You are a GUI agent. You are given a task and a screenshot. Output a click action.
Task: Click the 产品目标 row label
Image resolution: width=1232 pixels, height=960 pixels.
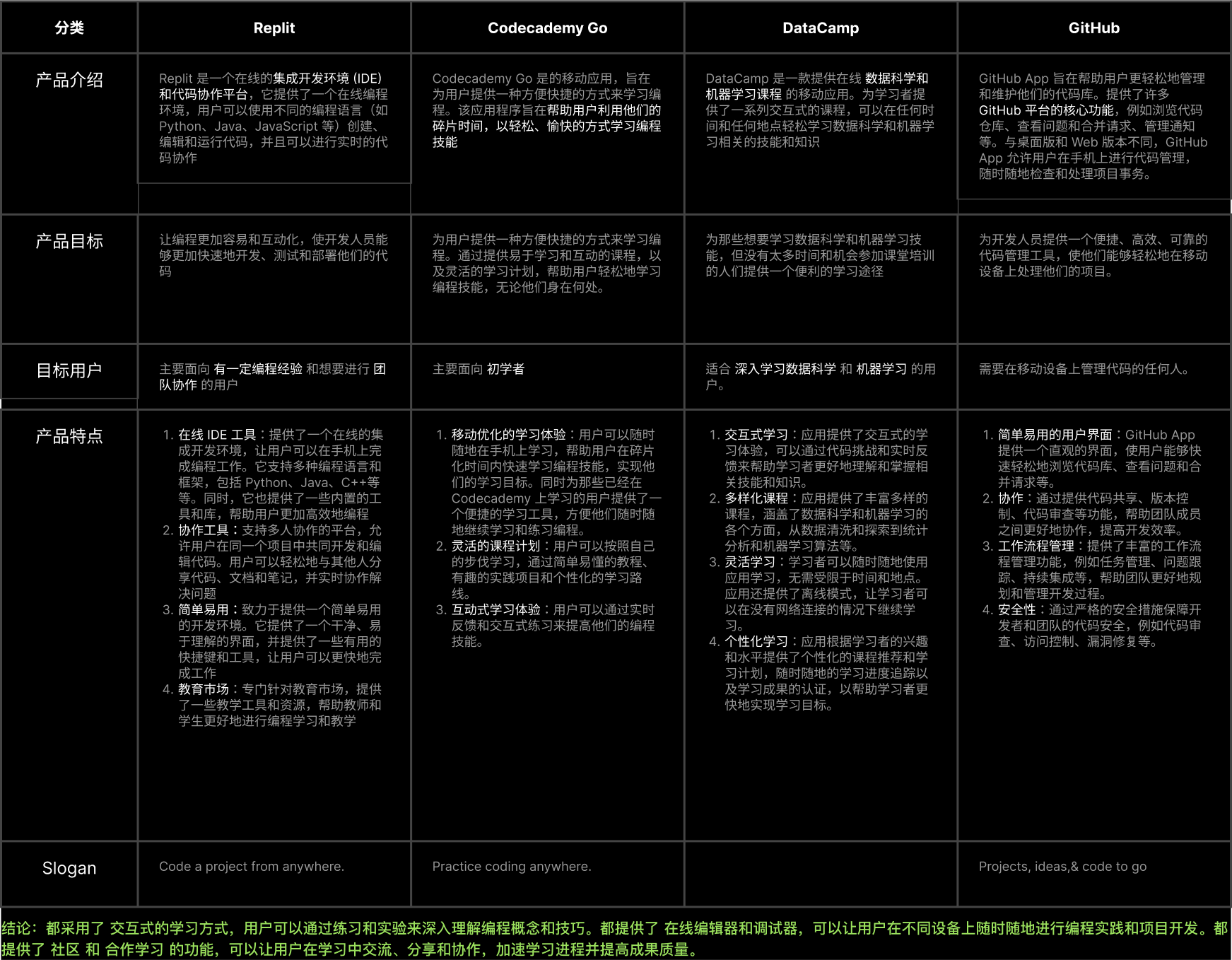69,242
